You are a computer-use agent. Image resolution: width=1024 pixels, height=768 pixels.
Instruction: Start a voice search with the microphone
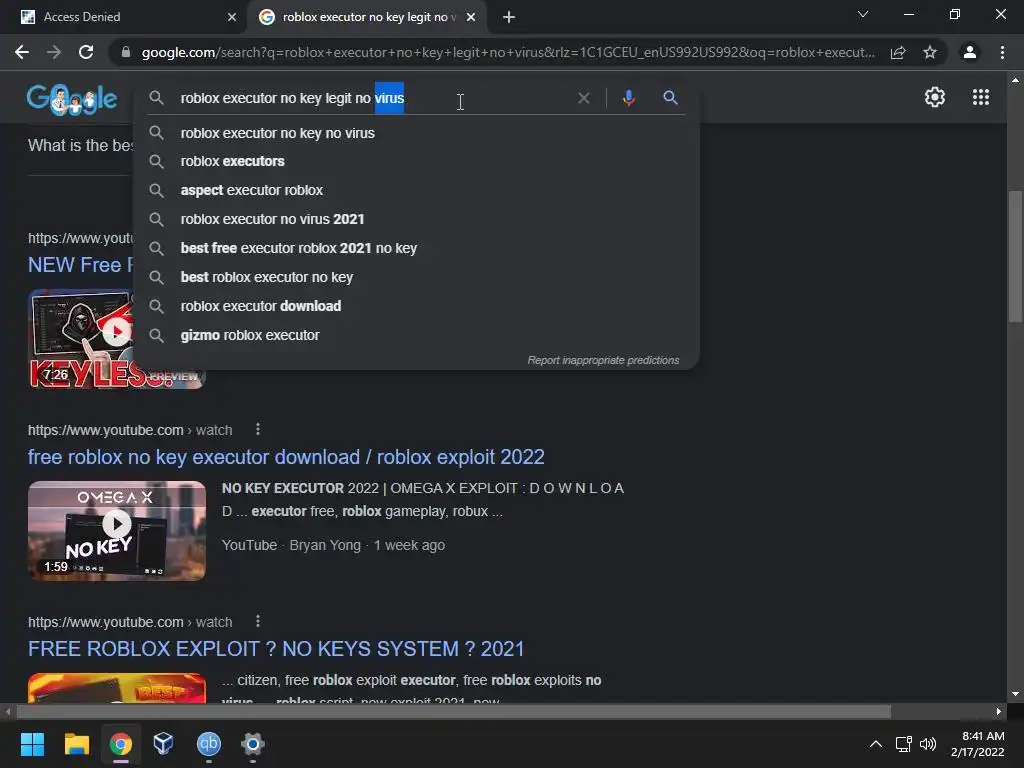pos(628,98)
